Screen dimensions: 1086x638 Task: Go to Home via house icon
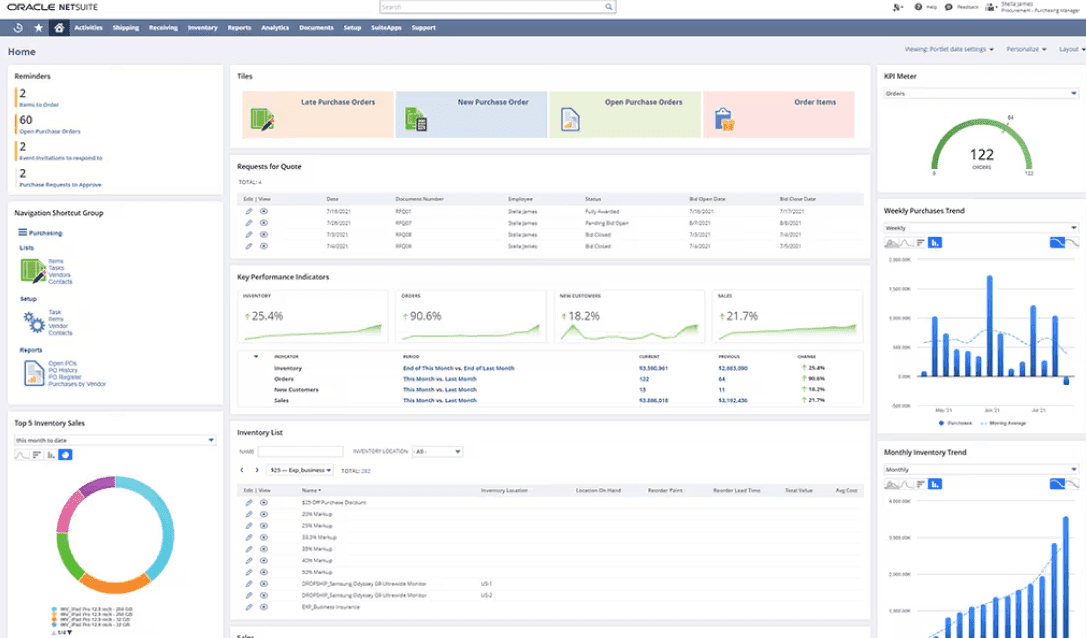click(59, 27)
